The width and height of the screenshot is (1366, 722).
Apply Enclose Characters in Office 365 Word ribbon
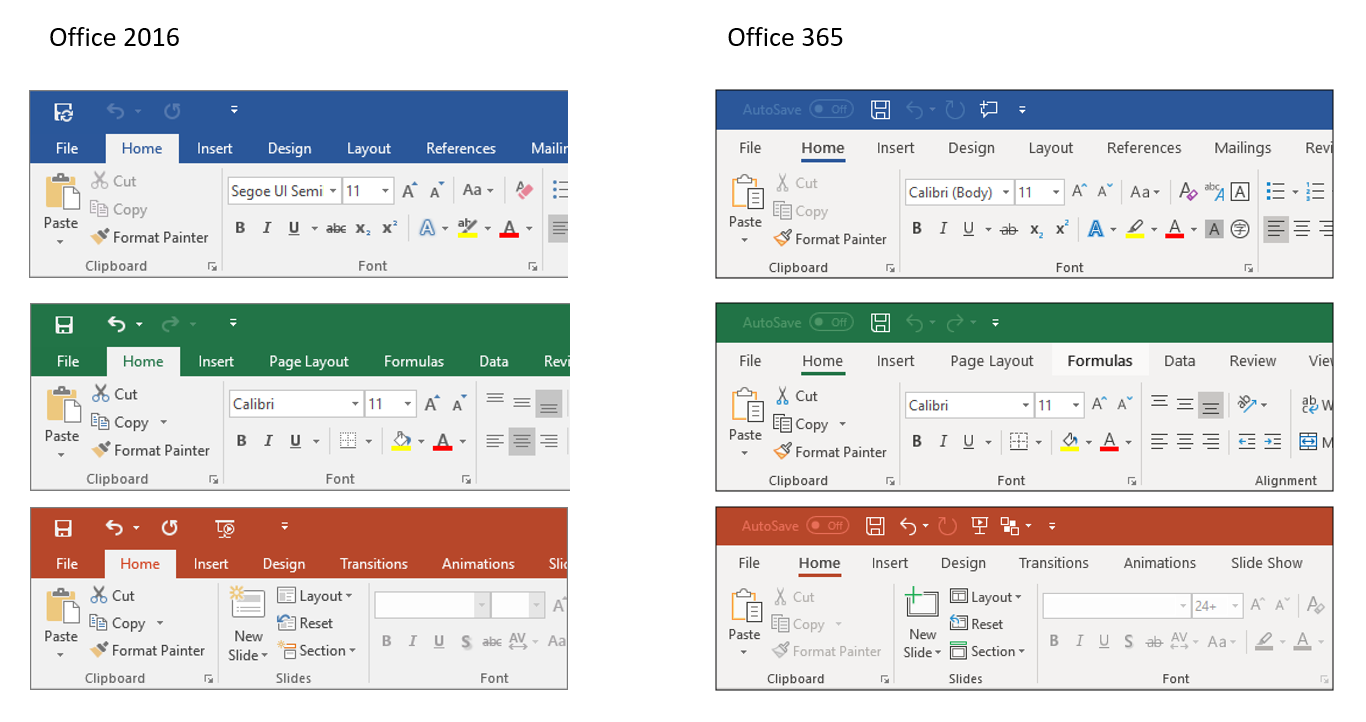click(x=1240, y=229)
